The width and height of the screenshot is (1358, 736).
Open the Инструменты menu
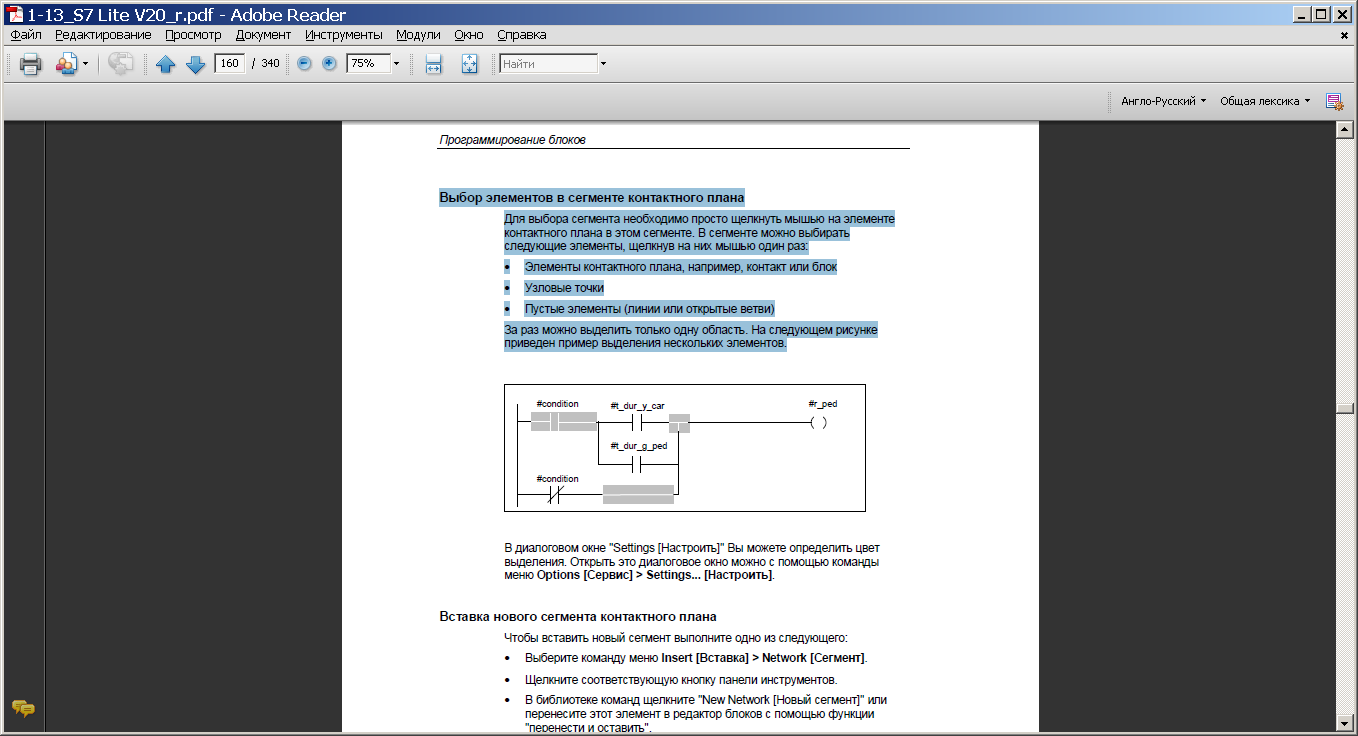(x=344, y=34)
